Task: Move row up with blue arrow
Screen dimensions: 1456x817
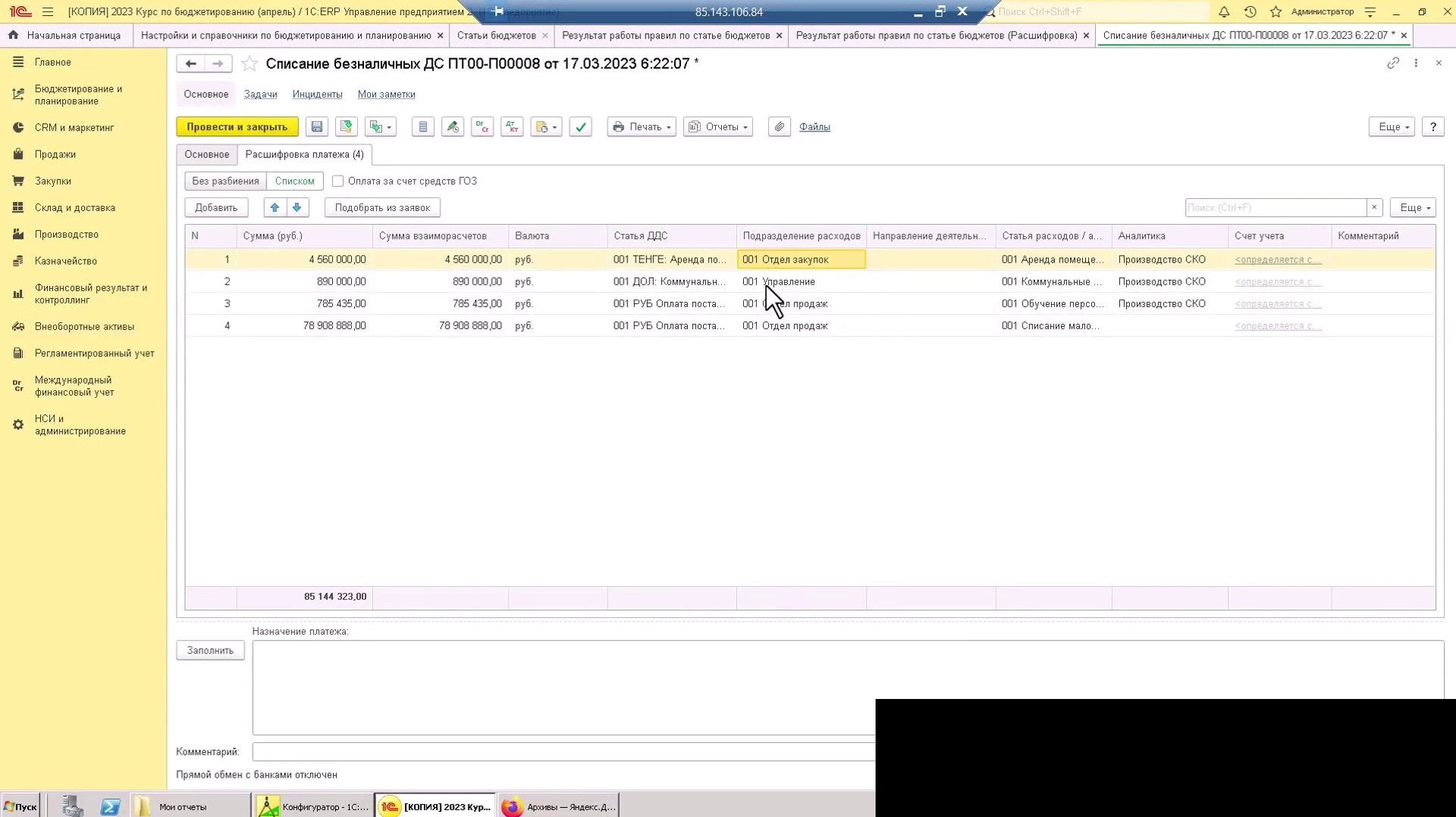Action: pos(275,208)
